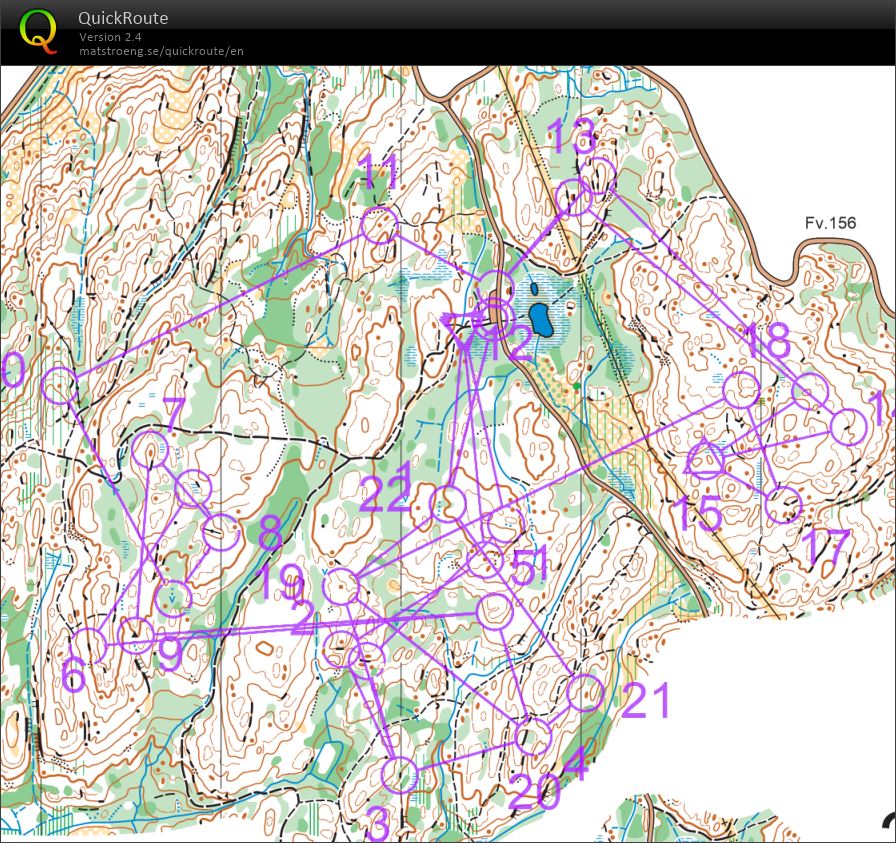The height and width of the screenshot is (843, 896).
Task: Click the Fv.156 road label
Action: [x=830, y=222]
